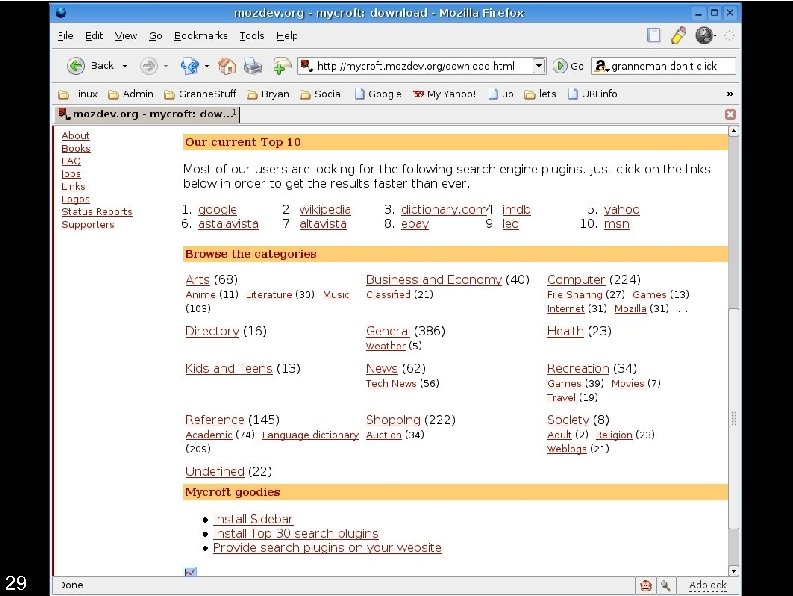Click the Print icon in toolbar
This screenshot has width=793, height=596.
253,66
